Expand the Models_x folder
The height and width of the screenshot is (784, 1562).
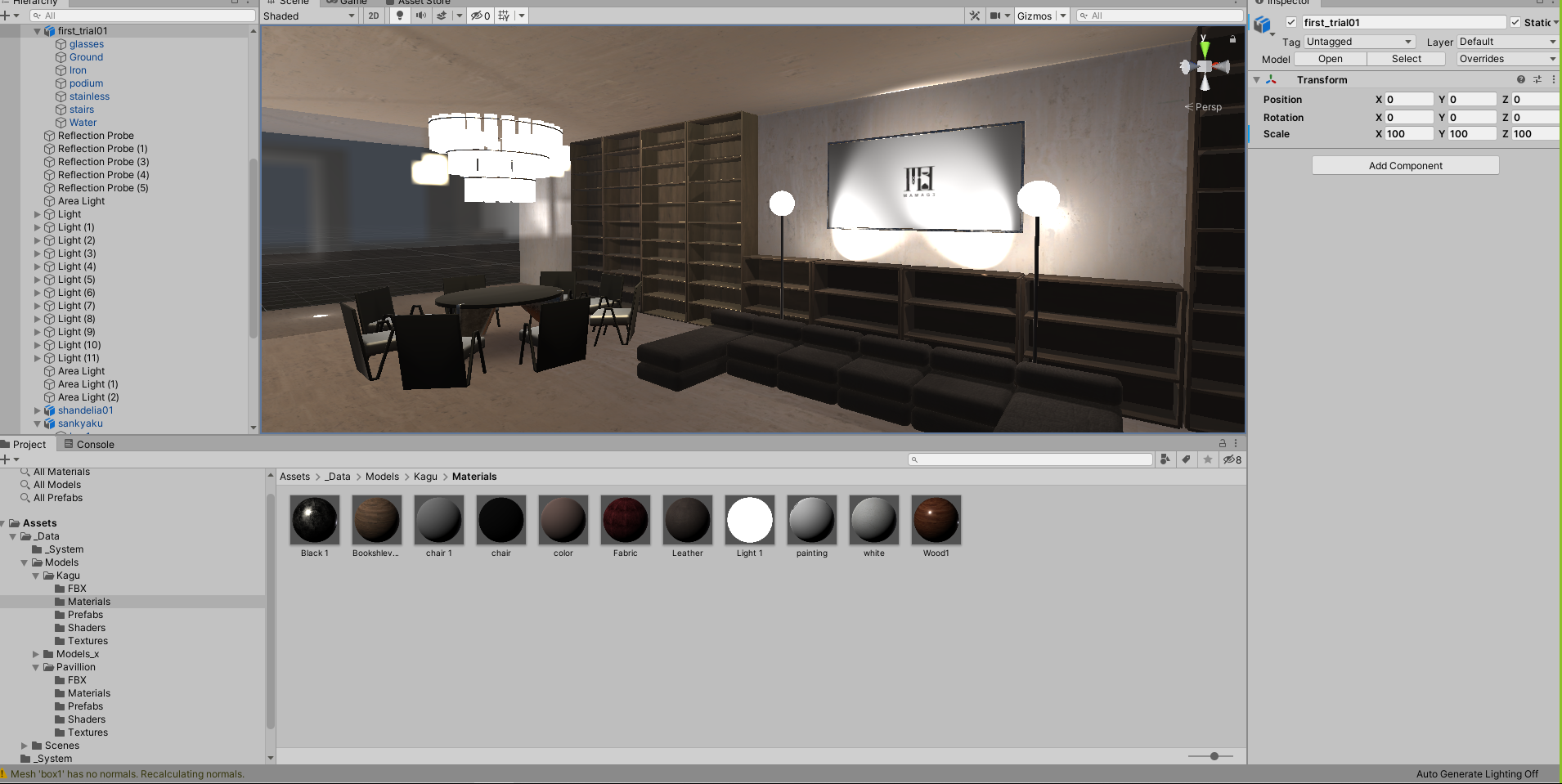(35, 654)
